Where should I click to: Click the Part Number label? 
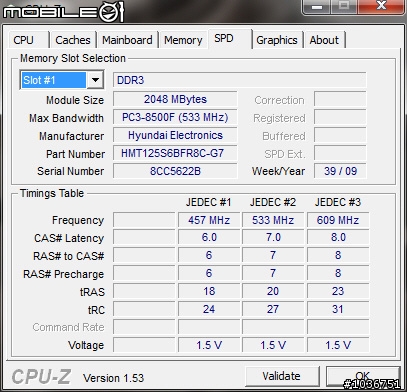[x=76, y=154]
